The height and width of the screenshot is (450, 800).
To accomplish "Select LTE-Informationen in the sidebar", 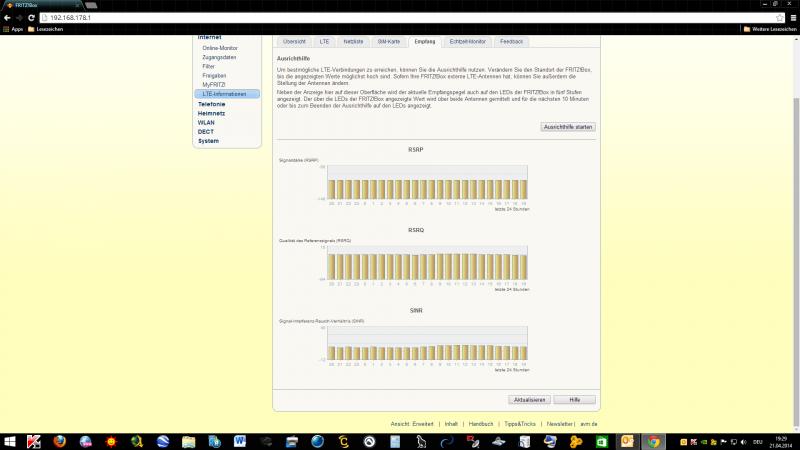I will [227, 94].
